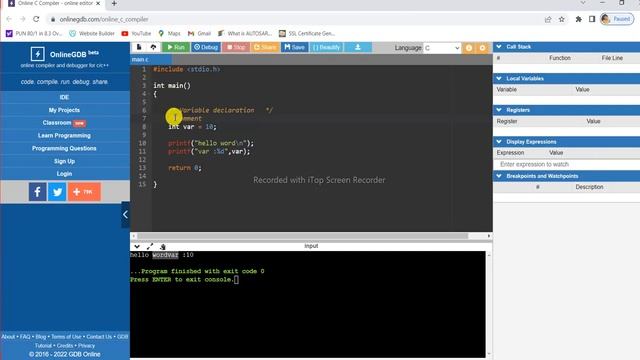Click the console icon right of expand arrows

(x=163, y=247)
